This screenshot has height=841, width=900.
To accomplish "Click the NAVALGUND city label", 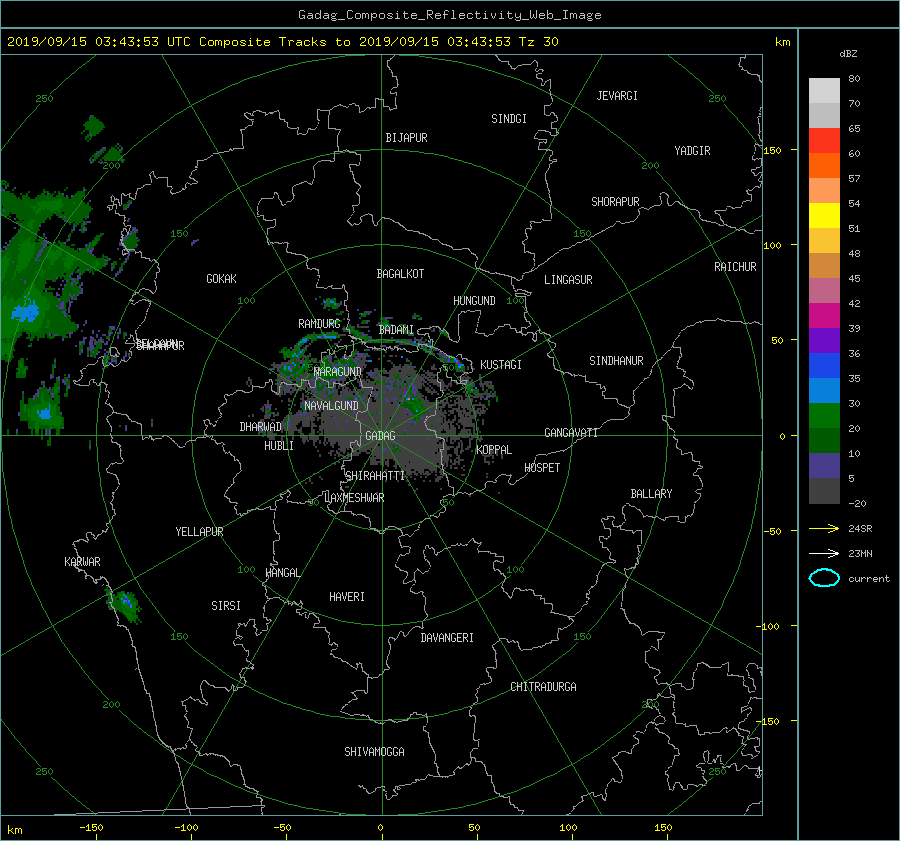I will (331, 406).
